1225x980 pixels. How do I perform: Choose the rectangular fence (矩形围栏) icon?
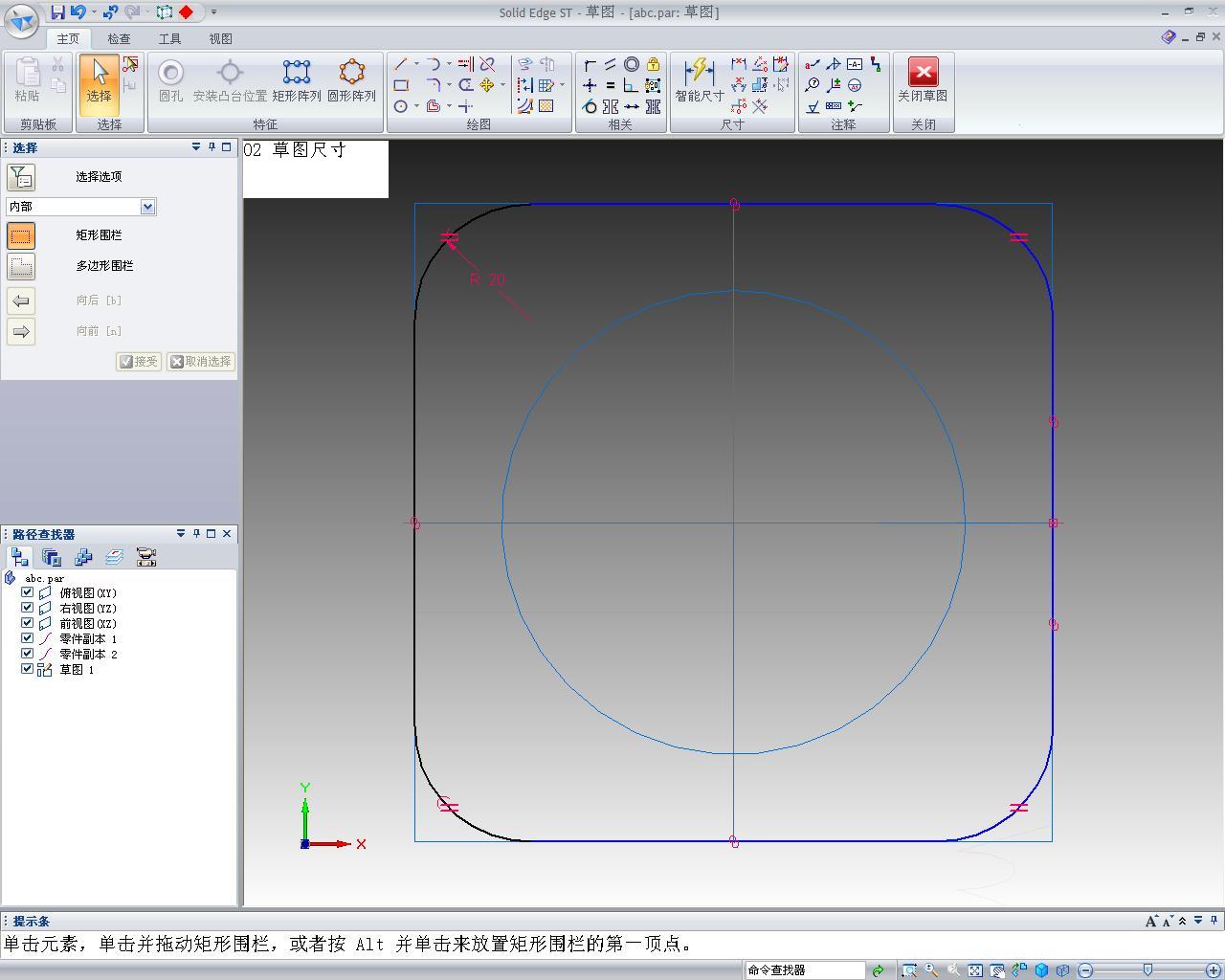click(21, 235)
